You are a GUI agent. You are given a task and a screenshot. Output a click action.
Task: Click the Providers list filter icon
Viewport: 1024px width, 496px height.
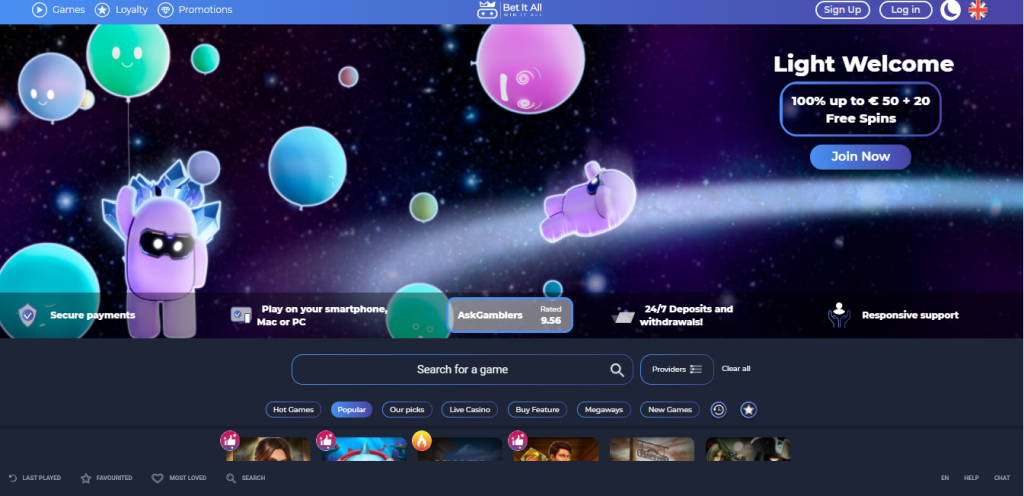pyautogui.click(x=696, y=369)
